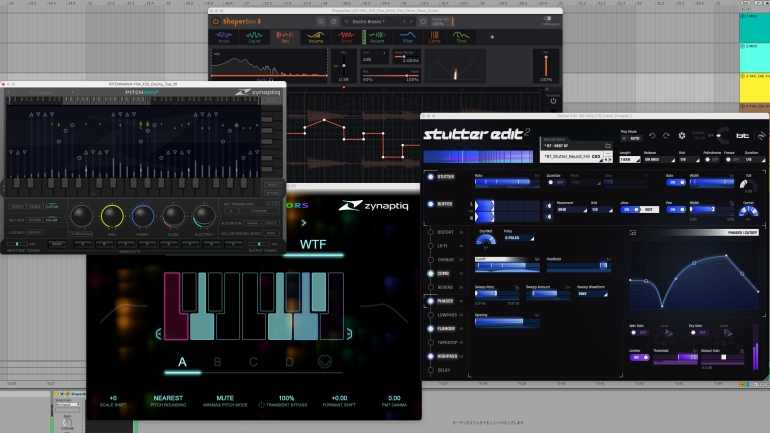Enable the Lo-Fi effect module

tap(431, 245)
